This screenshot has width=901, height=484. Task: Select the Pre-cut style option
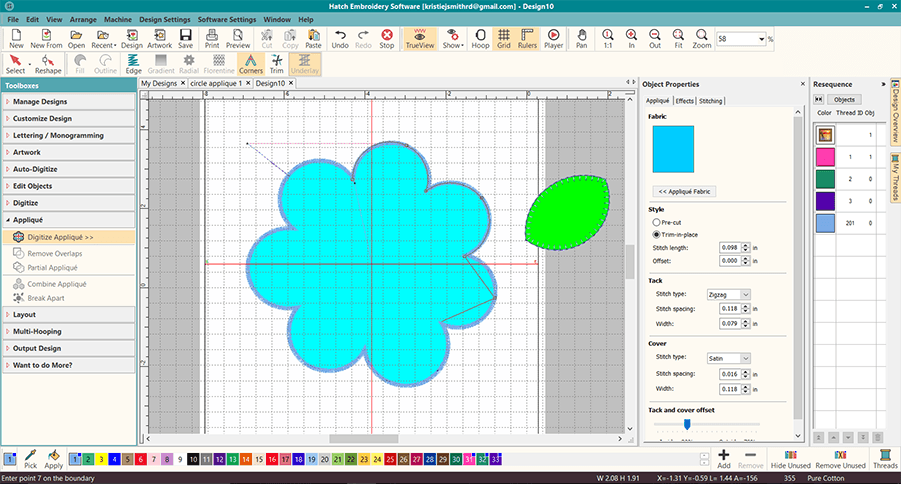[656, 222]
